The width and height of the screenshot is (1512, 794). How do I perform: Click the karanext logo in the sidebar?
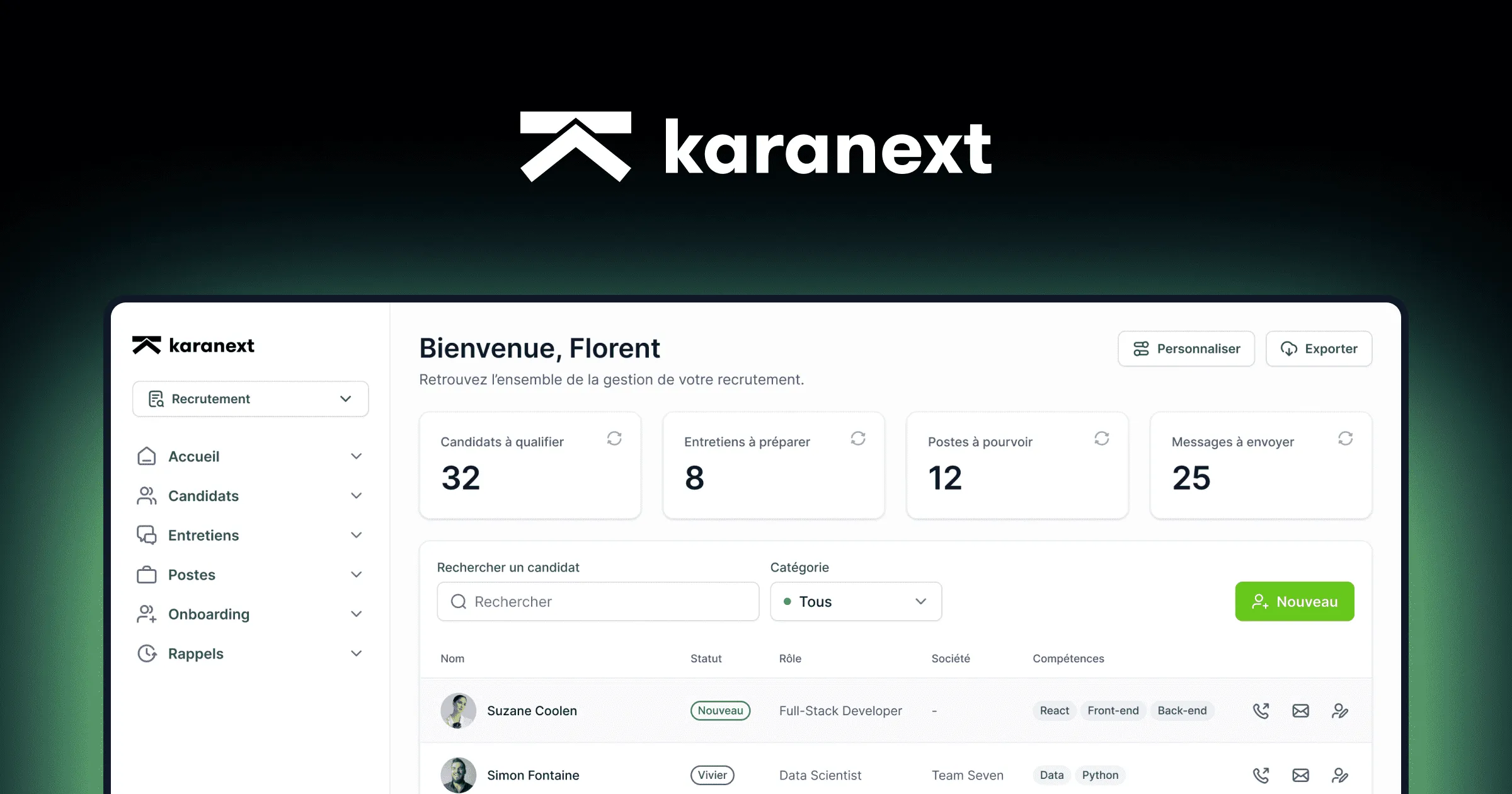point(193,345)
